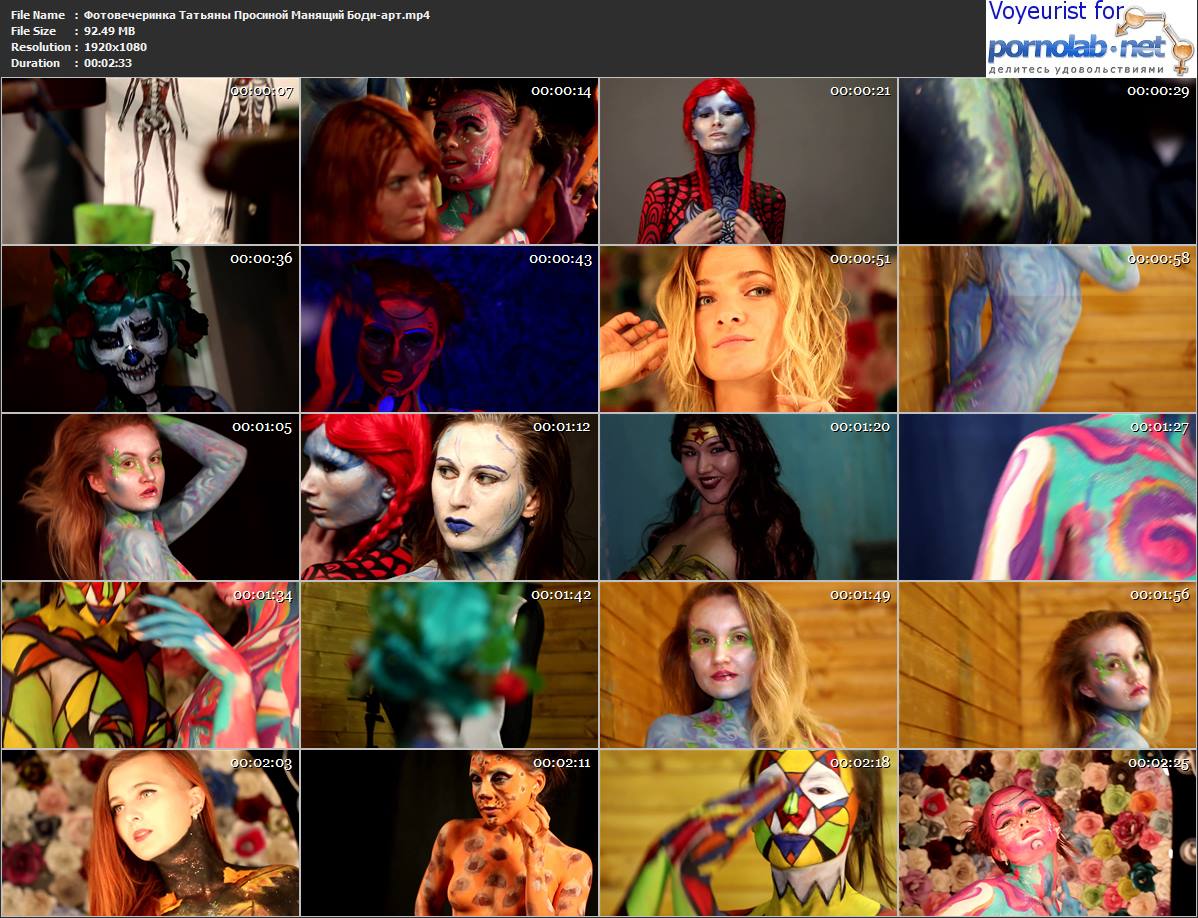Screen dimensions: 1198x918
Task: Select the final frame at 00:02:25
Action: [x=1046, y=833]
